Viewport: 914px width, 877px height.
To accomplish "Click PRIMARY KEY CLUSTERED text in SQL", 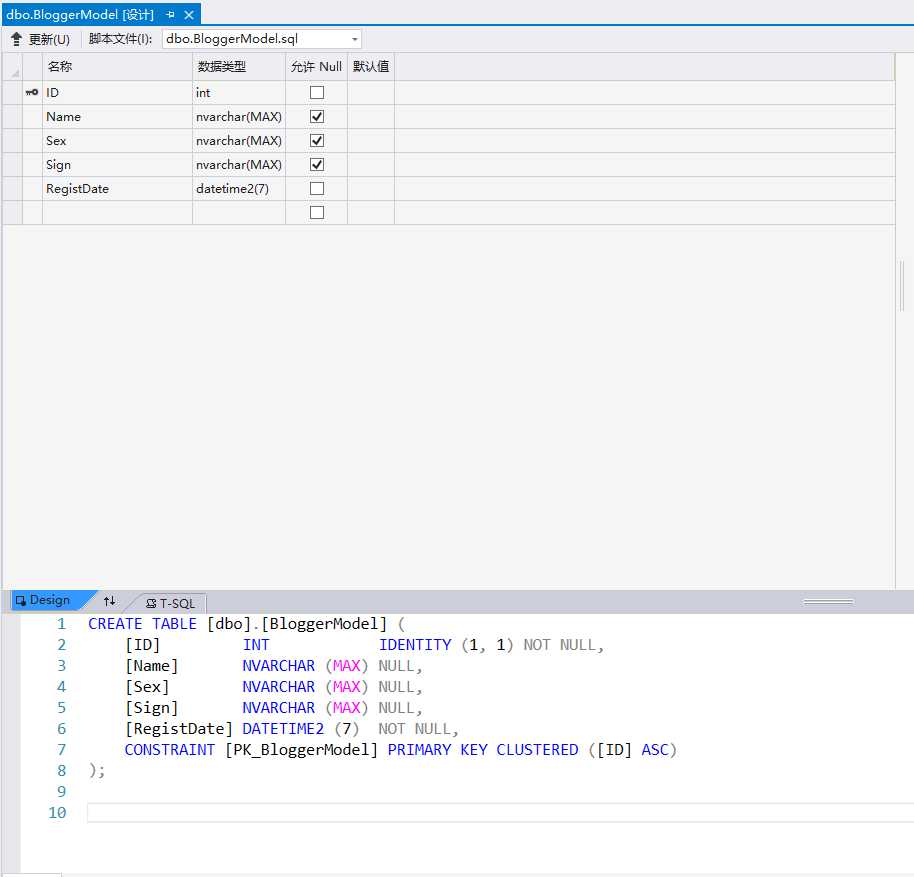I will (x=483, y=750).
